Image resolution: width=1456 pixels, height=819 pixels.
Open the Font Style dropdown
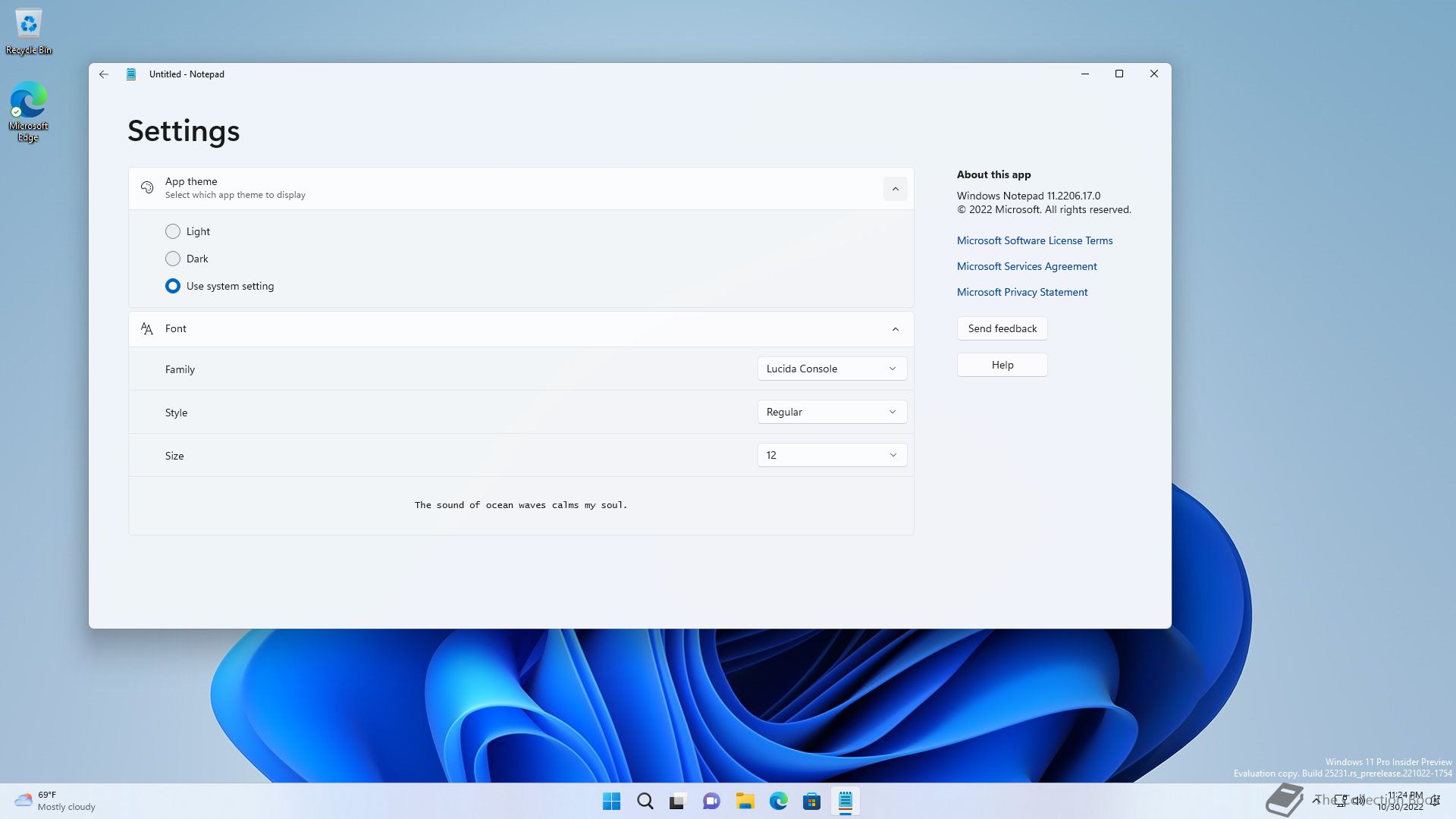coord(832,412)
